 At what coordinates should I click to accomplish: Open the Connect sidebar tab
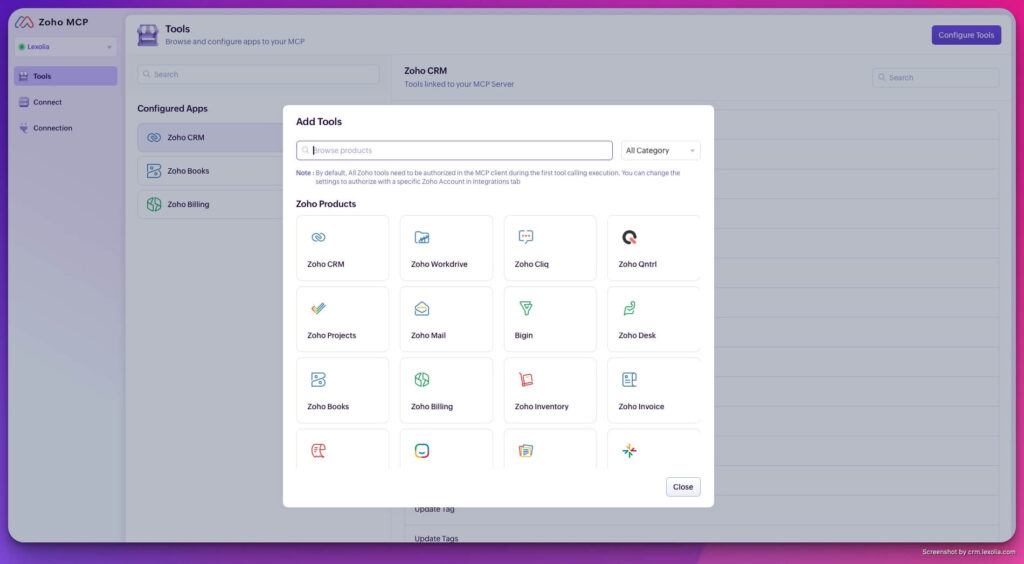coord(65,102)
